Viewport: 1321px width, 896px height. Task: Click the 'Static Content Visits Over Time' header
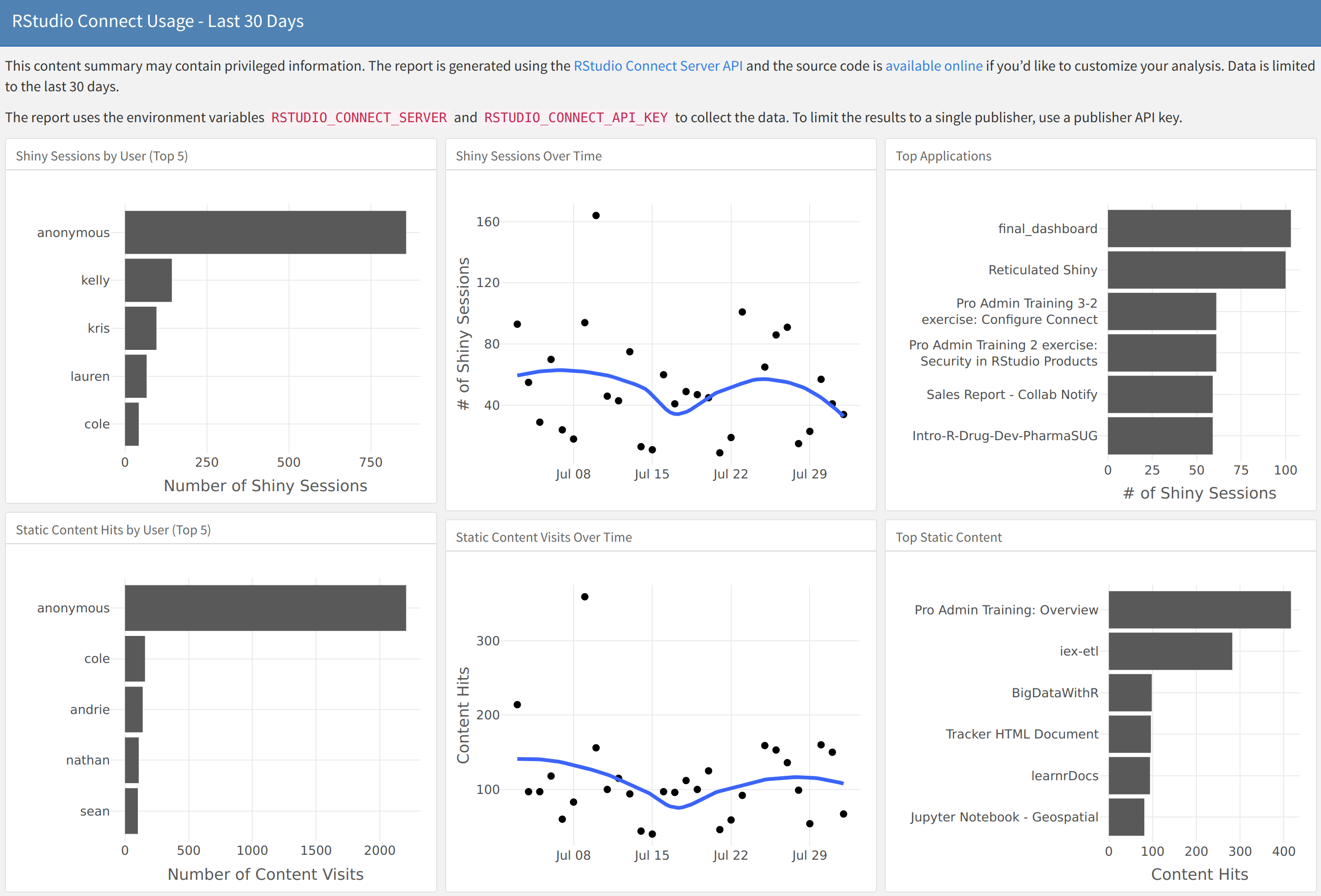pyautogui.click(x=543, y=537)
